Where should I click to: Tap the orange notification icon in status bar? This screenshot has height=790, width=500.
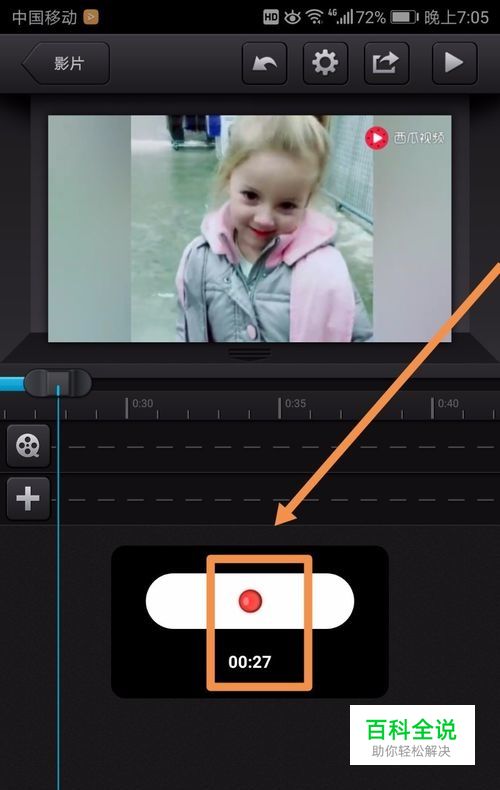[x=91, y=18]
